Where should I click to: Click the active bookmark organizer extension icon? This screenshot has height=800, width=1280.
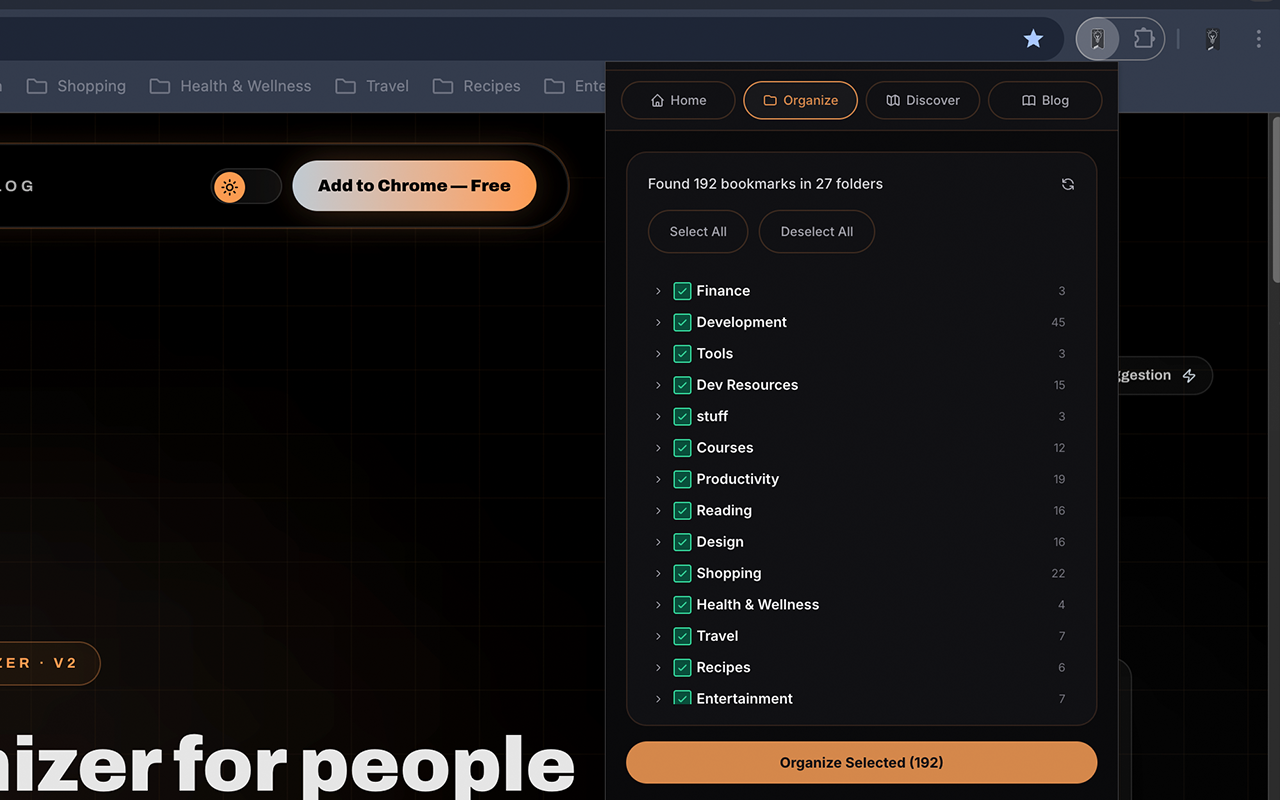(x=1097, y=39)
